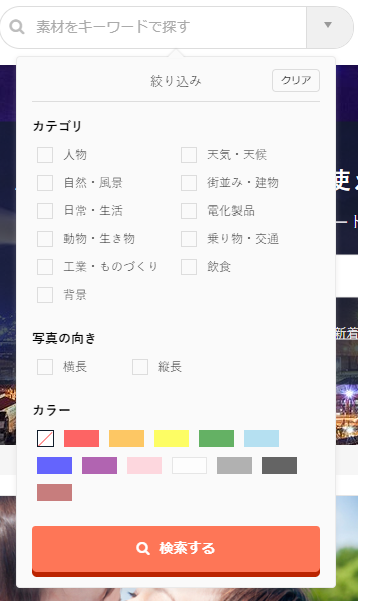Click the orange 検索する button
The height and width of the screenshot is (601, 365).
[x=176, y=551]
